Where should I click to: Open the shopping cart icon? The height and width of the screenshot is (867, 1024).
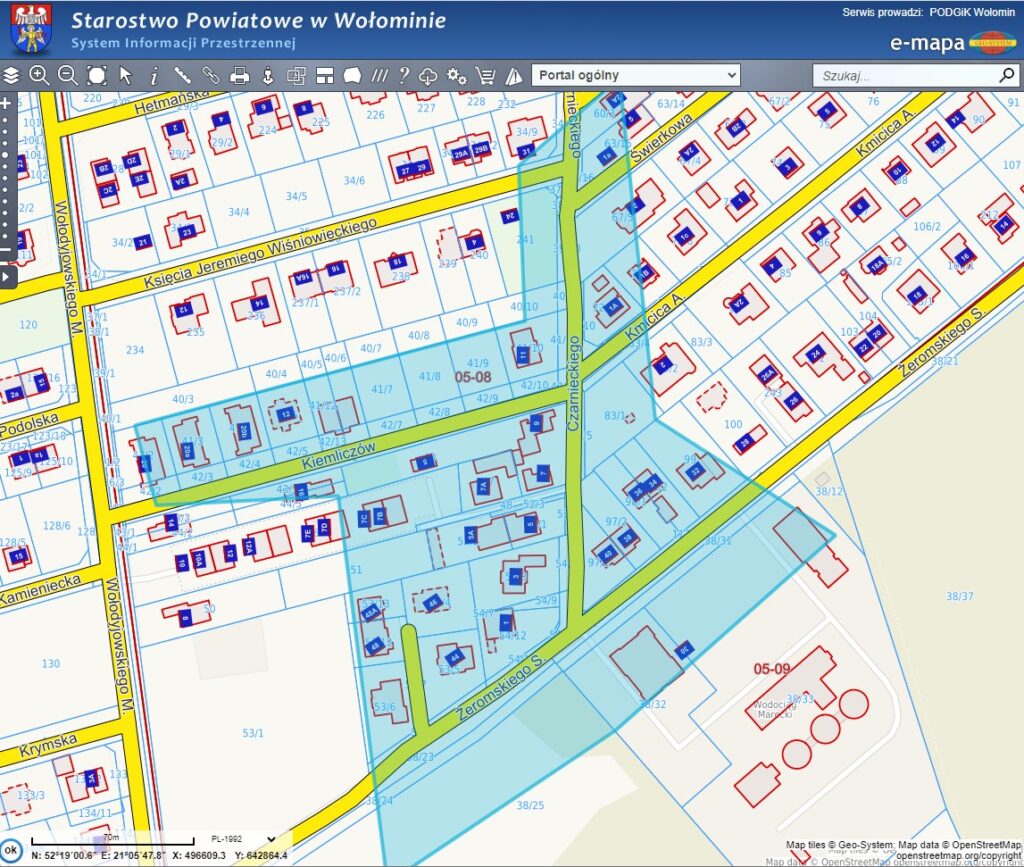pyautogui.click(x=485, y=75)
